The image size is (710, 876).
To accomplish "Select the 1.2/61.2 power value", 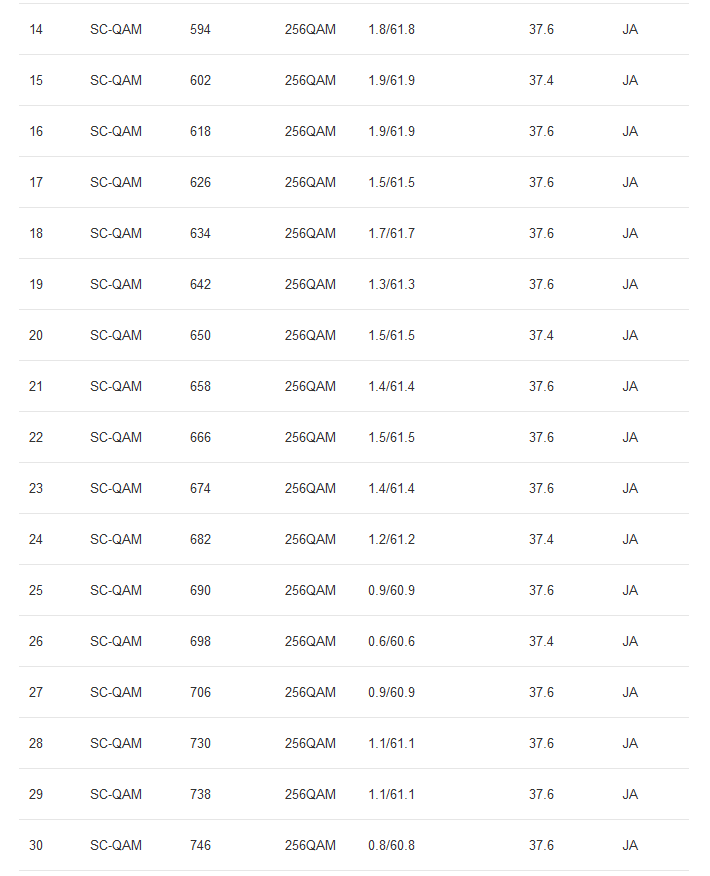I will point(391,540).
